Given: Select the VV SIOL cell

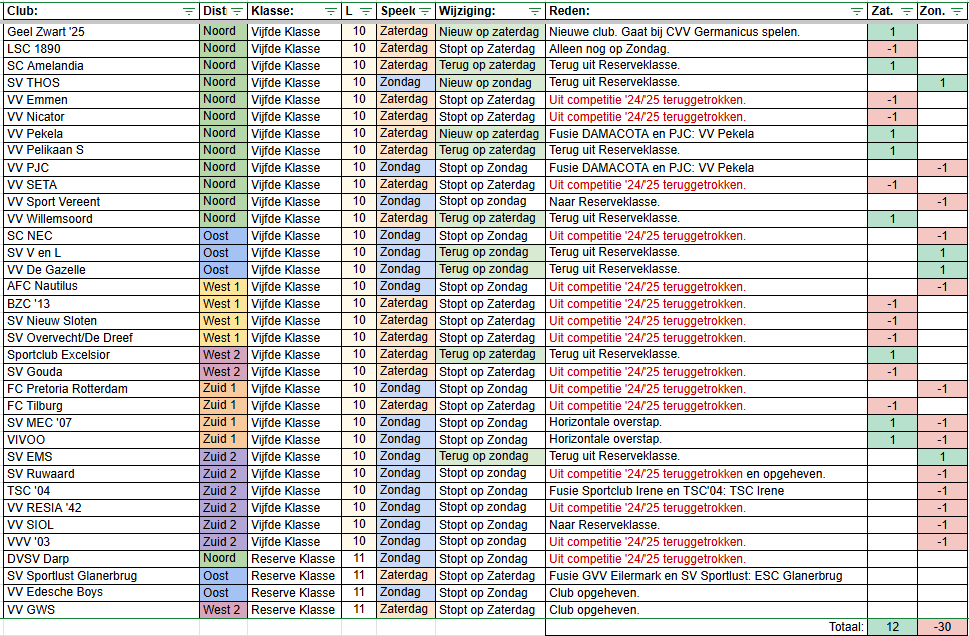Looking at the screenshot, I should [101, 525].
